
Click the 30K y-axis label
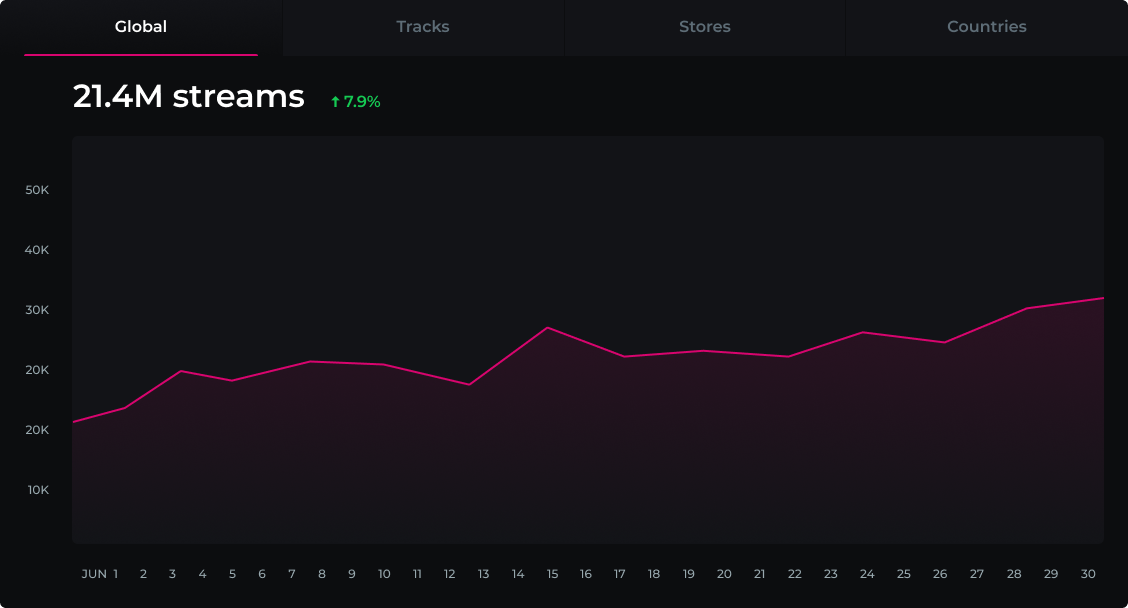pos(37,310)
